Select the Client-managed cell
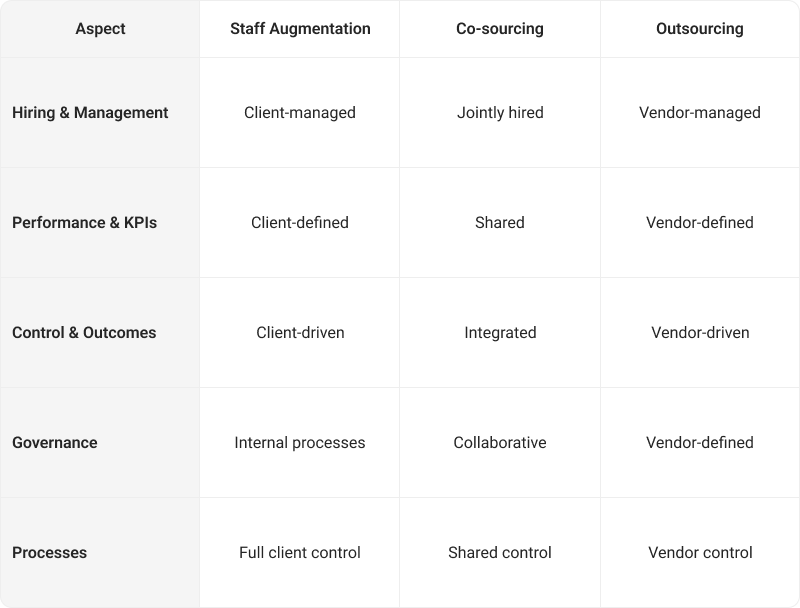The width and height of the screenshot is (800, 608). click(x=300, y=113)
